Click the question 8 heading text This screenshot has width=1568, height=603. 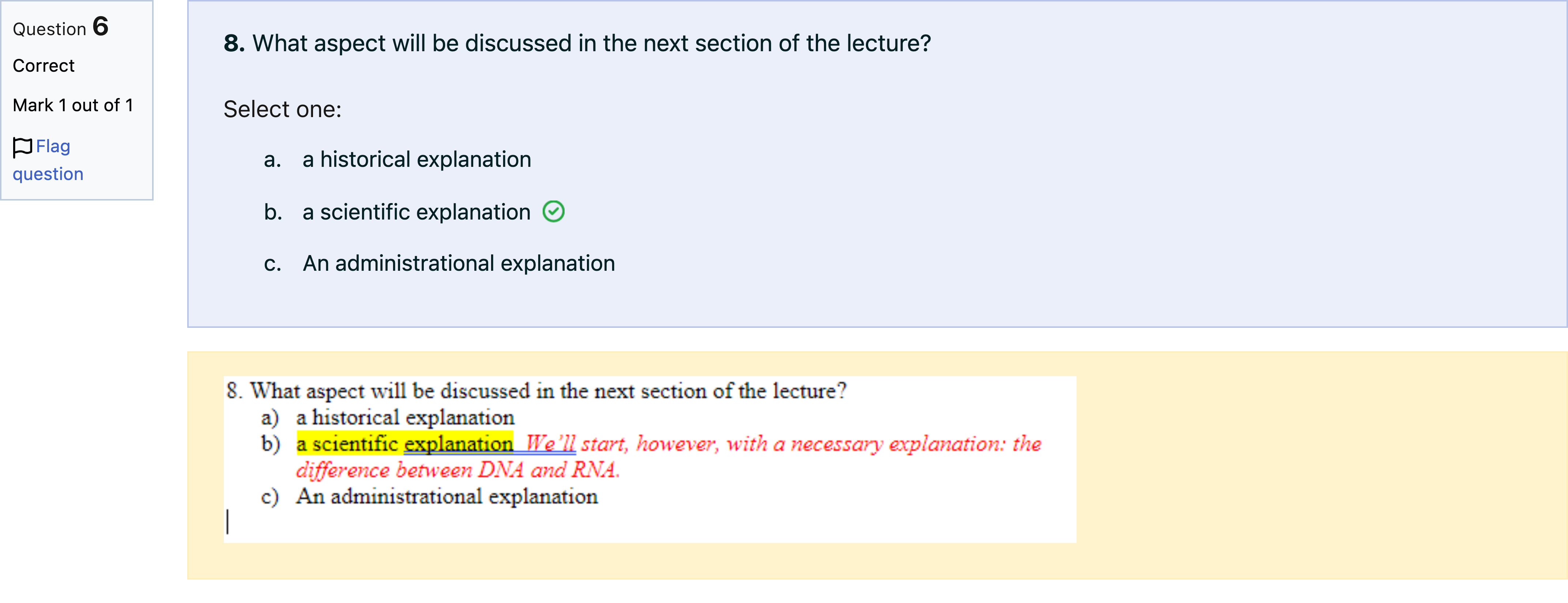(x=577, y=43)
